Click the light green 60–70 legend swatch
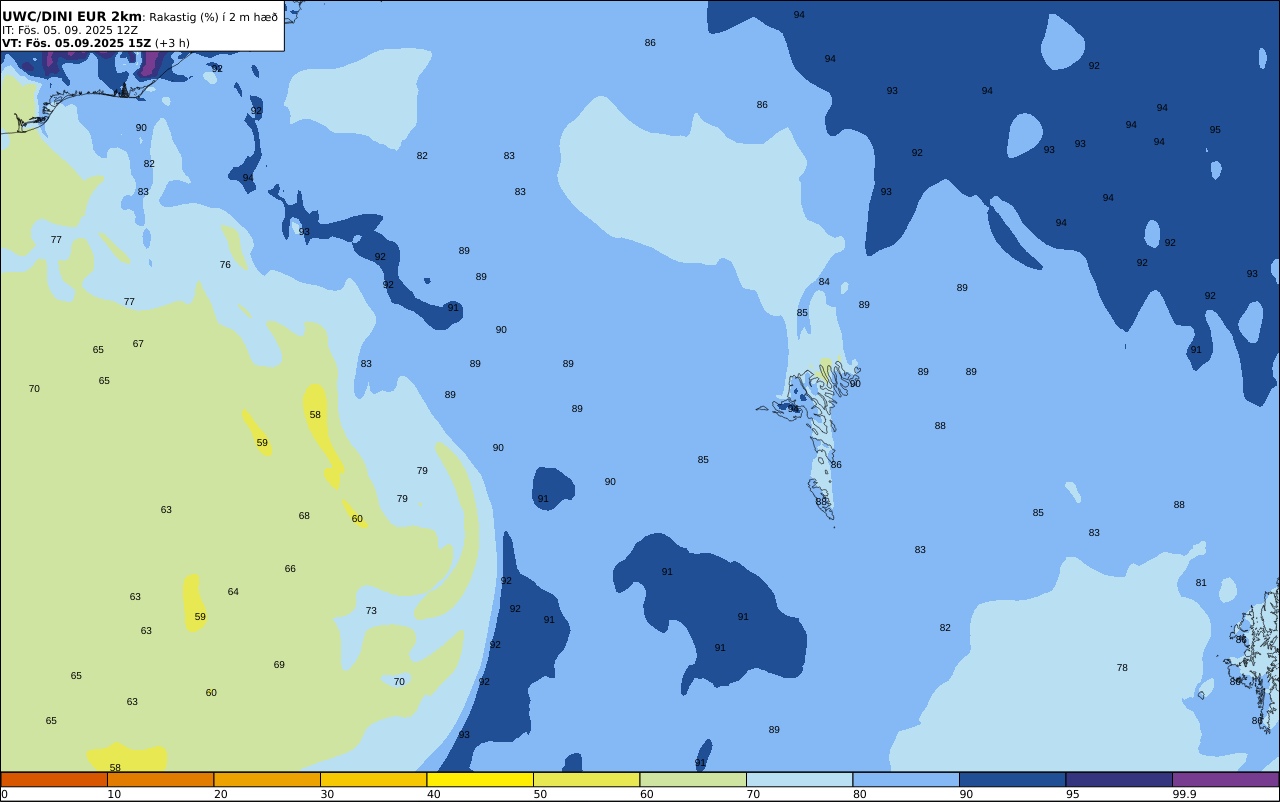 point(693,779)
